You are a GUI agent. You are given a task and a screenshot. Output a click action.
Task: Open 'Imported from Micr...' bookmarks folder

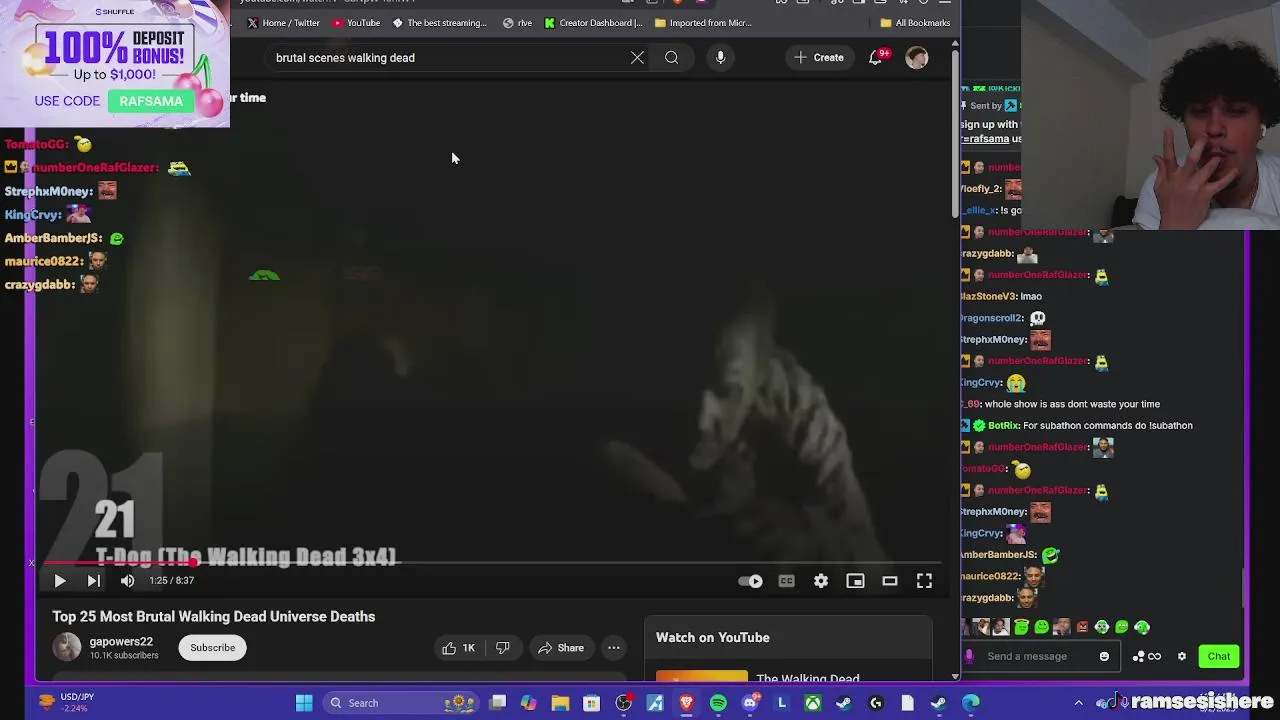[703, 23]
